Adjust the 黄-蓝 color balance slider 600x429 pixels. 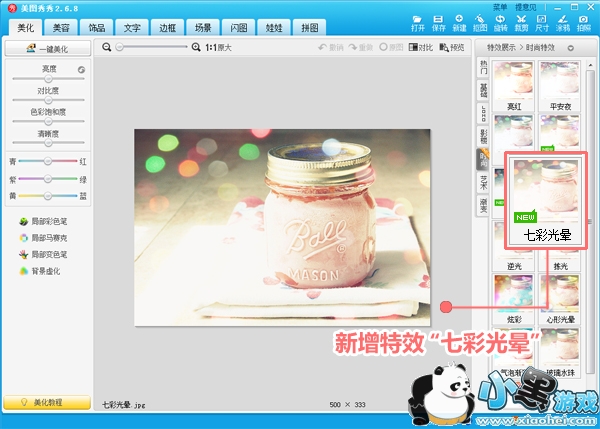pyautogui.click(x=47, y=196)
